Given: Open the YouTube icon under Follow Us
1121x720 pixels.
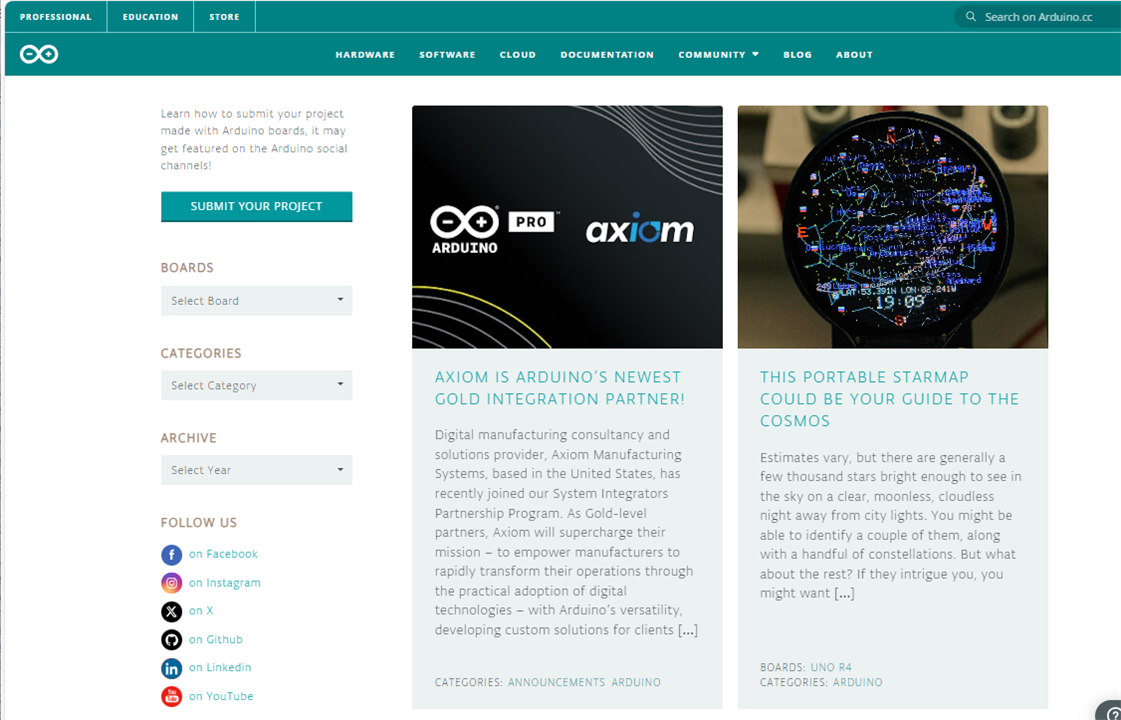Looking at the screenshot, I should (x=172, y=696).
